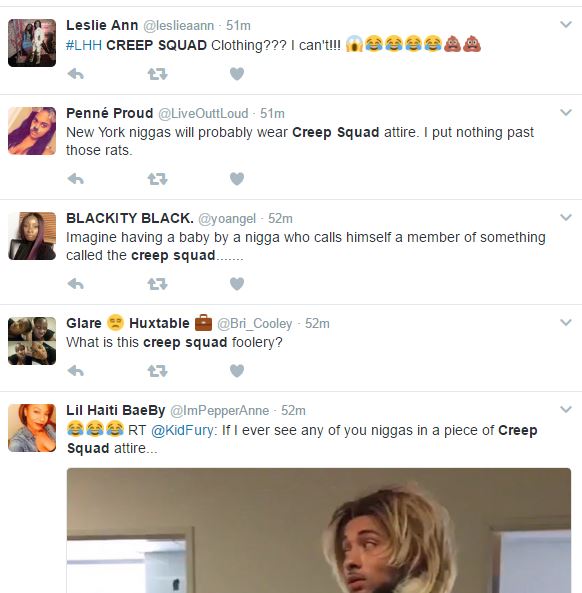Viewport: 582px width, 593px height.
Task: Like BLACKITY BLACK's creep squad tweet
Action: click(x=237, y=284)
